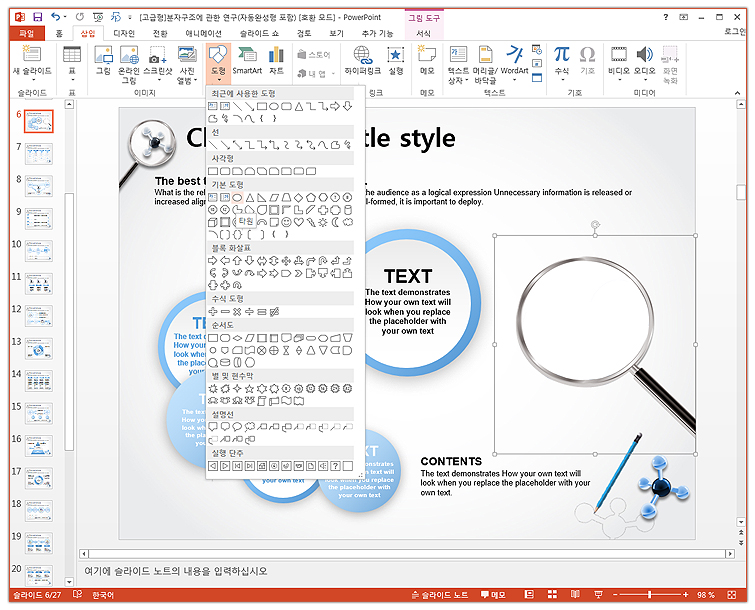Toggle 메모 comments pane in status bar
The height and width of the screenshot is (610, 755).
click(493, 595)
